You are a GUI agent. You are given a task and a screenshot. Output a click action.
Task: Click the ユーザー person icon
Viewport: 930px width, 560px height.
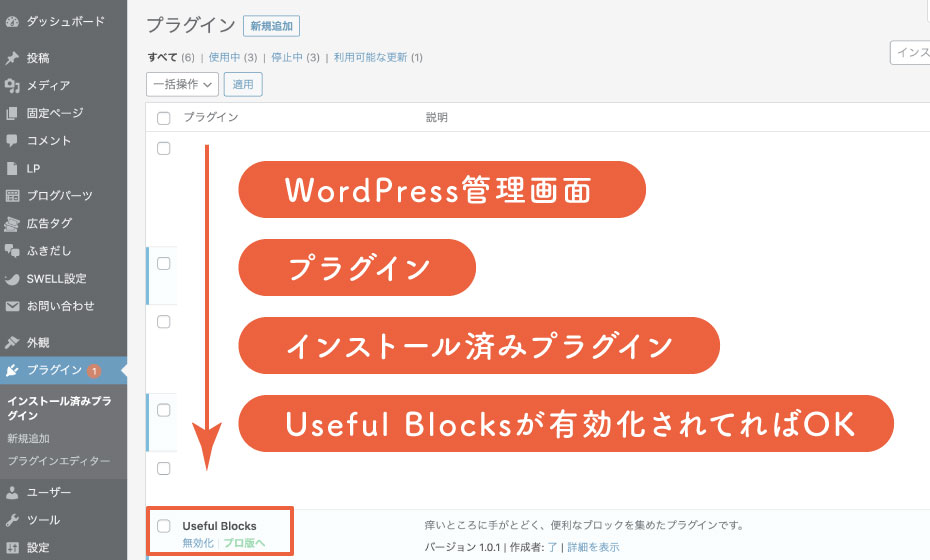(12, 492)
